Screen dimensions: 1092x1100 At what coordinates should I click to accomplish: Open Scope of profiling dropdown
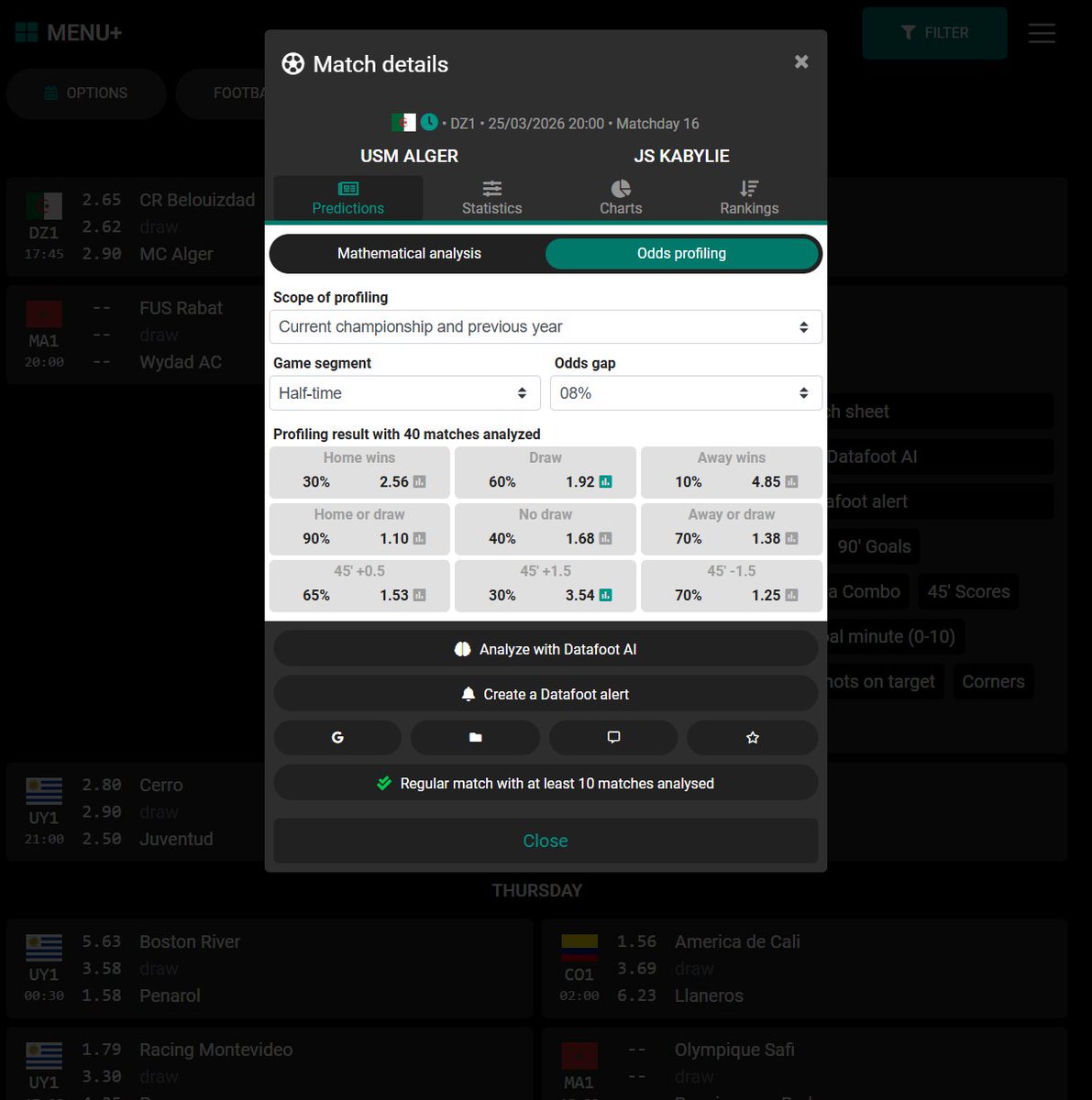(x=546, y=327)
